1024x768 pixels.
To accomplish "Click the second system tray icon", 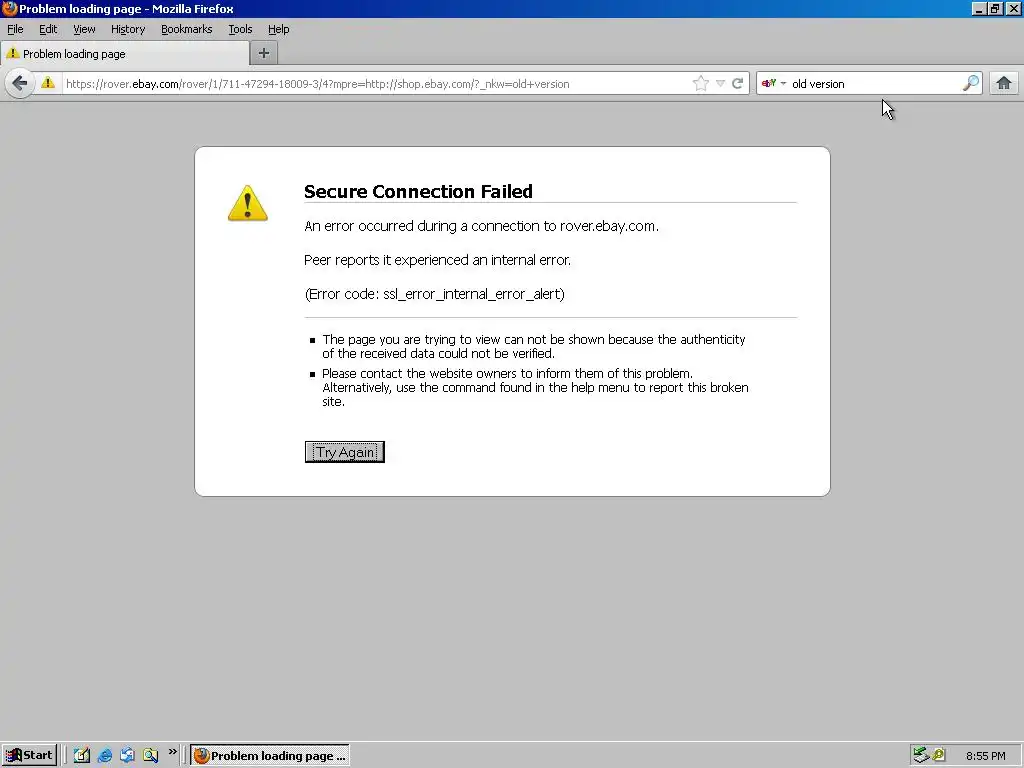I will pos(939,755).
